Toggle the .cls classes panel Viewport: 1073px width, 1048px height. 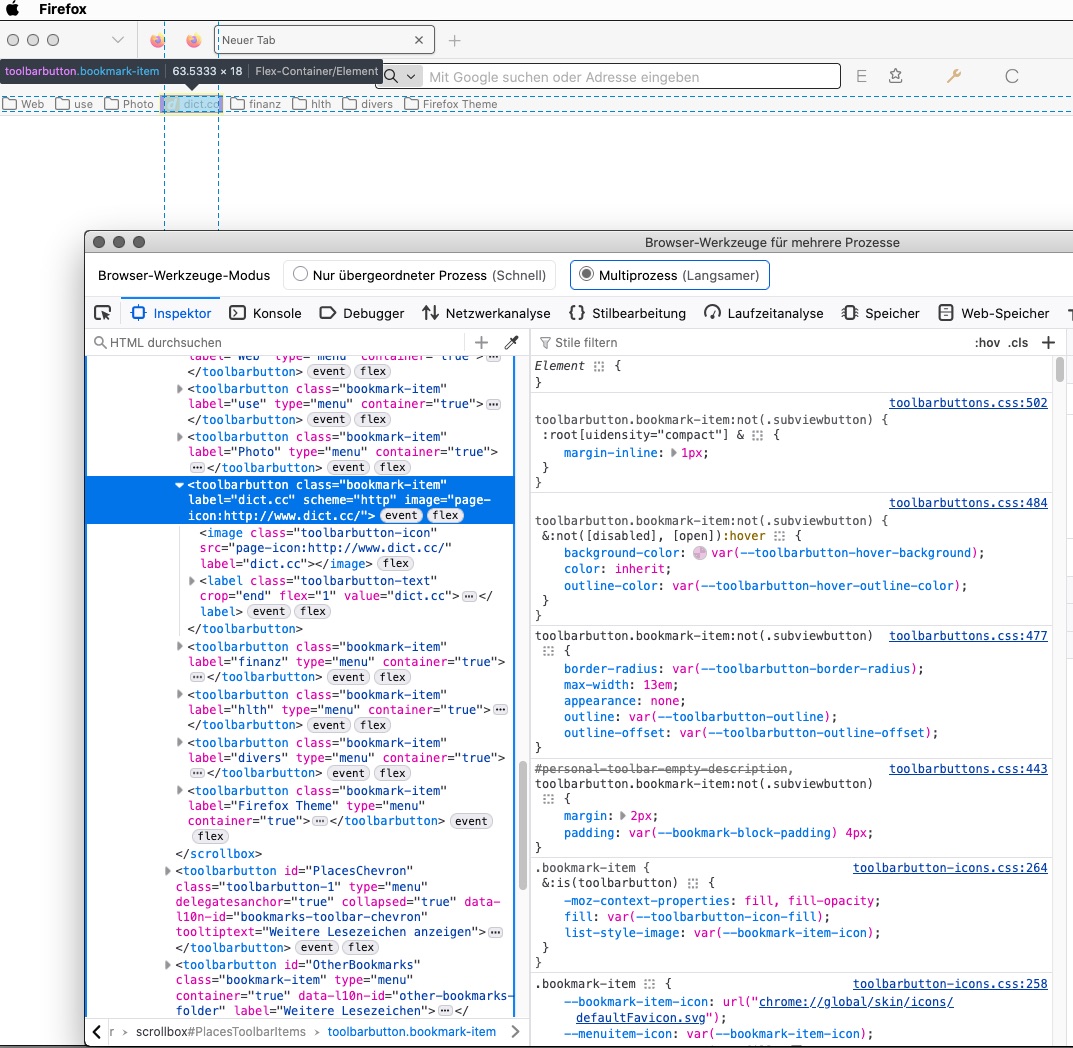pyautogui.click(x=1018, y=343)
